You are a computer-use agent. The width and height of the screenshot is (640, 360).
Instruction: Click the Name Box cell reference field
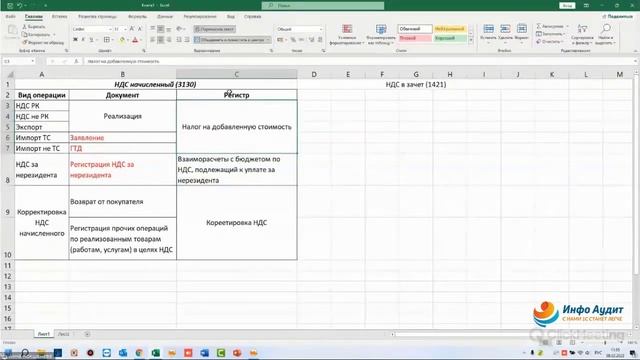(19, 61)
